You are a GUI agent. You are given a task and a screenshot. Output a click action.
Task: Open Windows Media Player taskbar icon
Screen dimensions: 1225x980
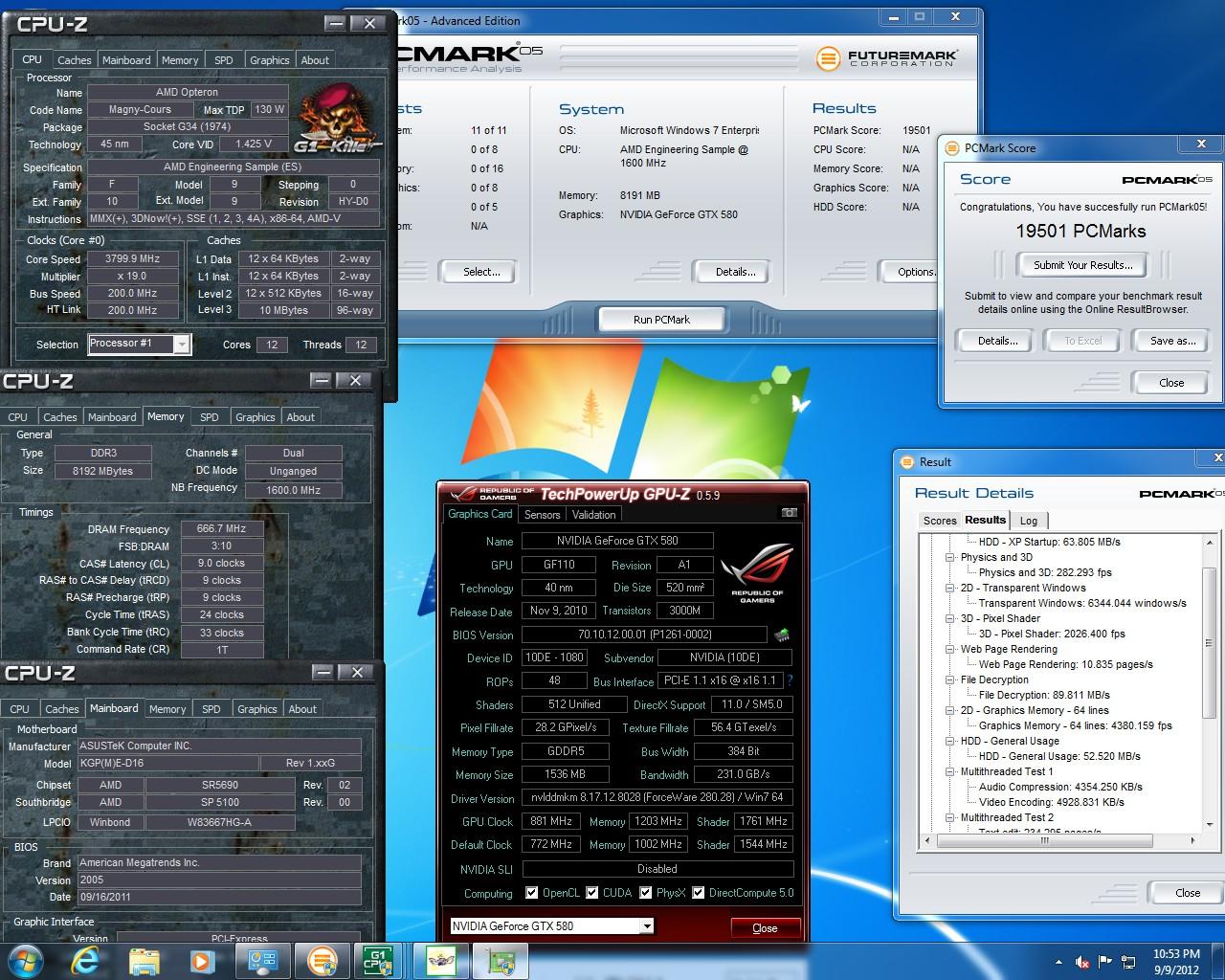tap(202, 961)
